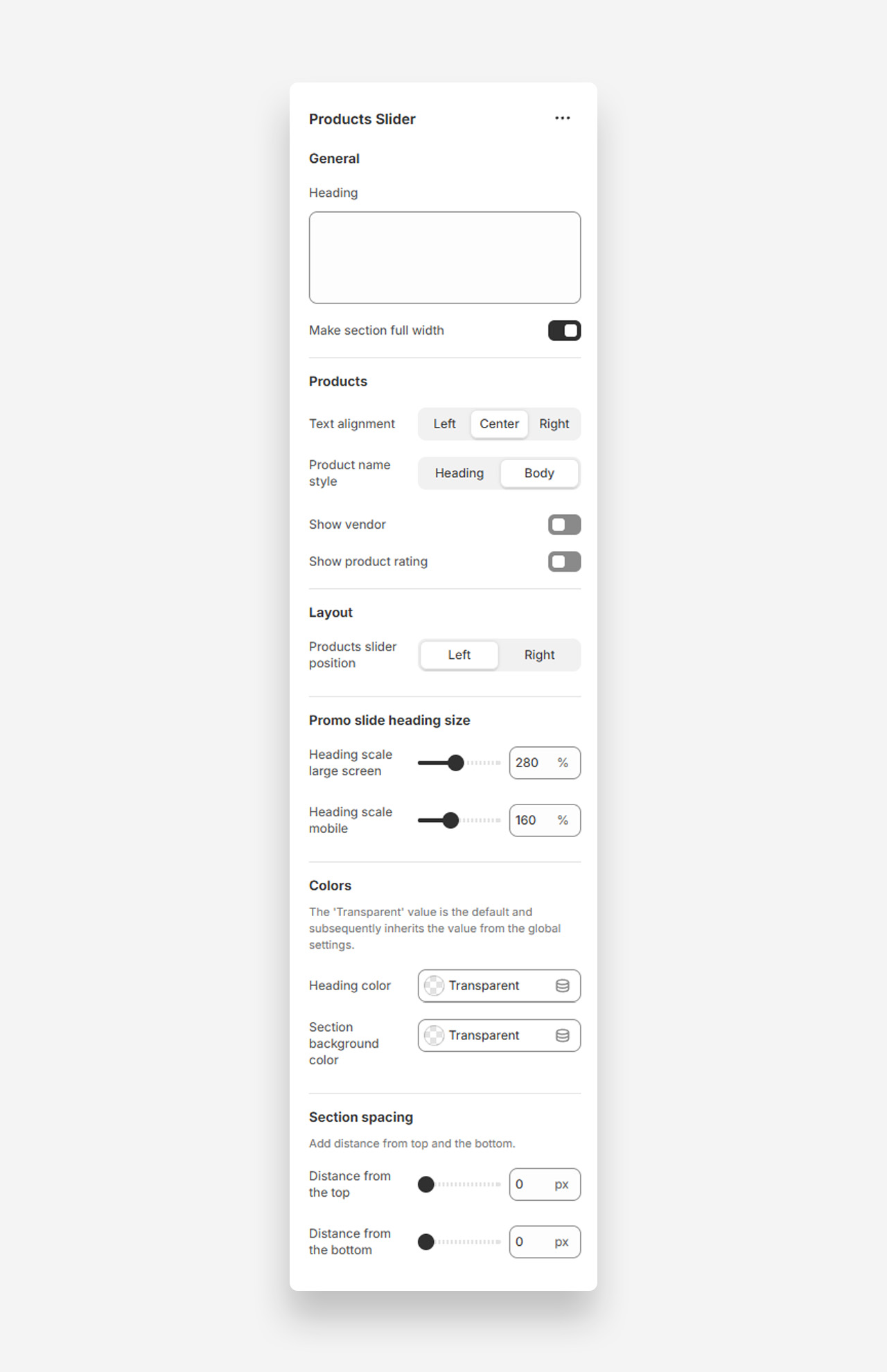The width and height of the screenshot is (887, 1372).
Task: Click inside the Heading text area
Action: click(x=444, y=257)
